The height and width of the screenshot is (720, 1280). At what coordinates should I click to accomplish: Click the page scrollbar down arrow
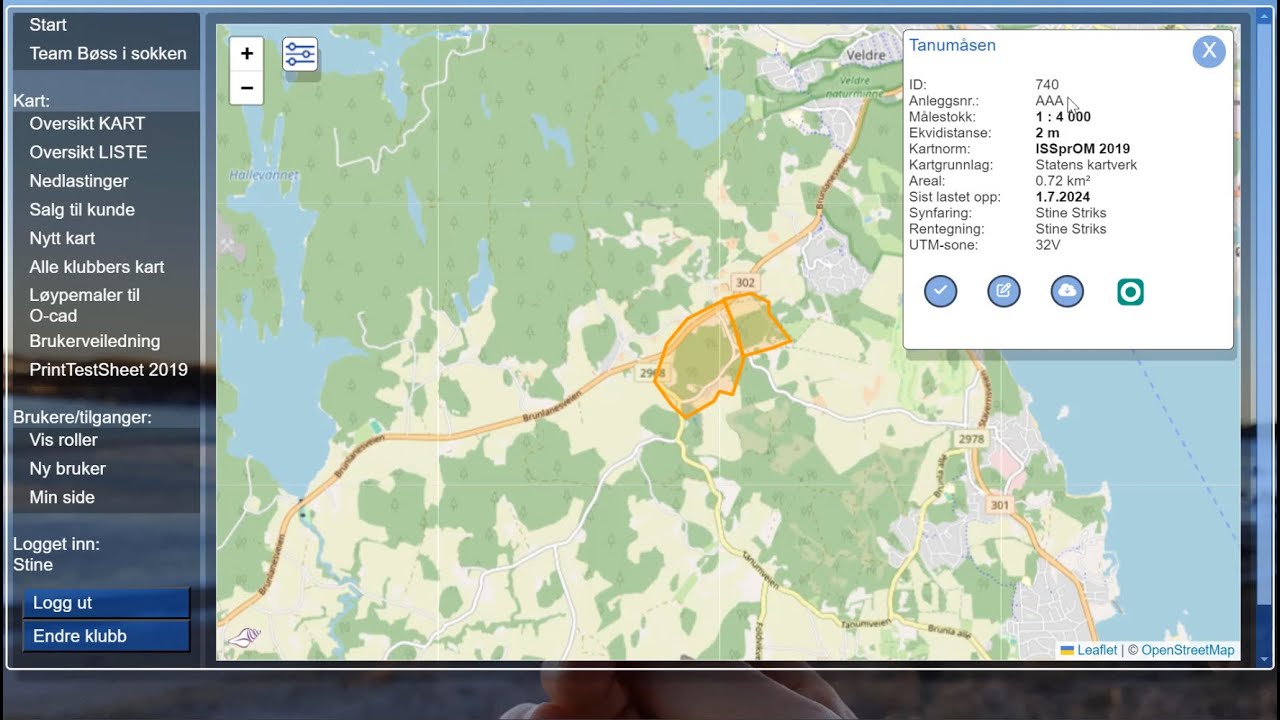pos(1265,659)
